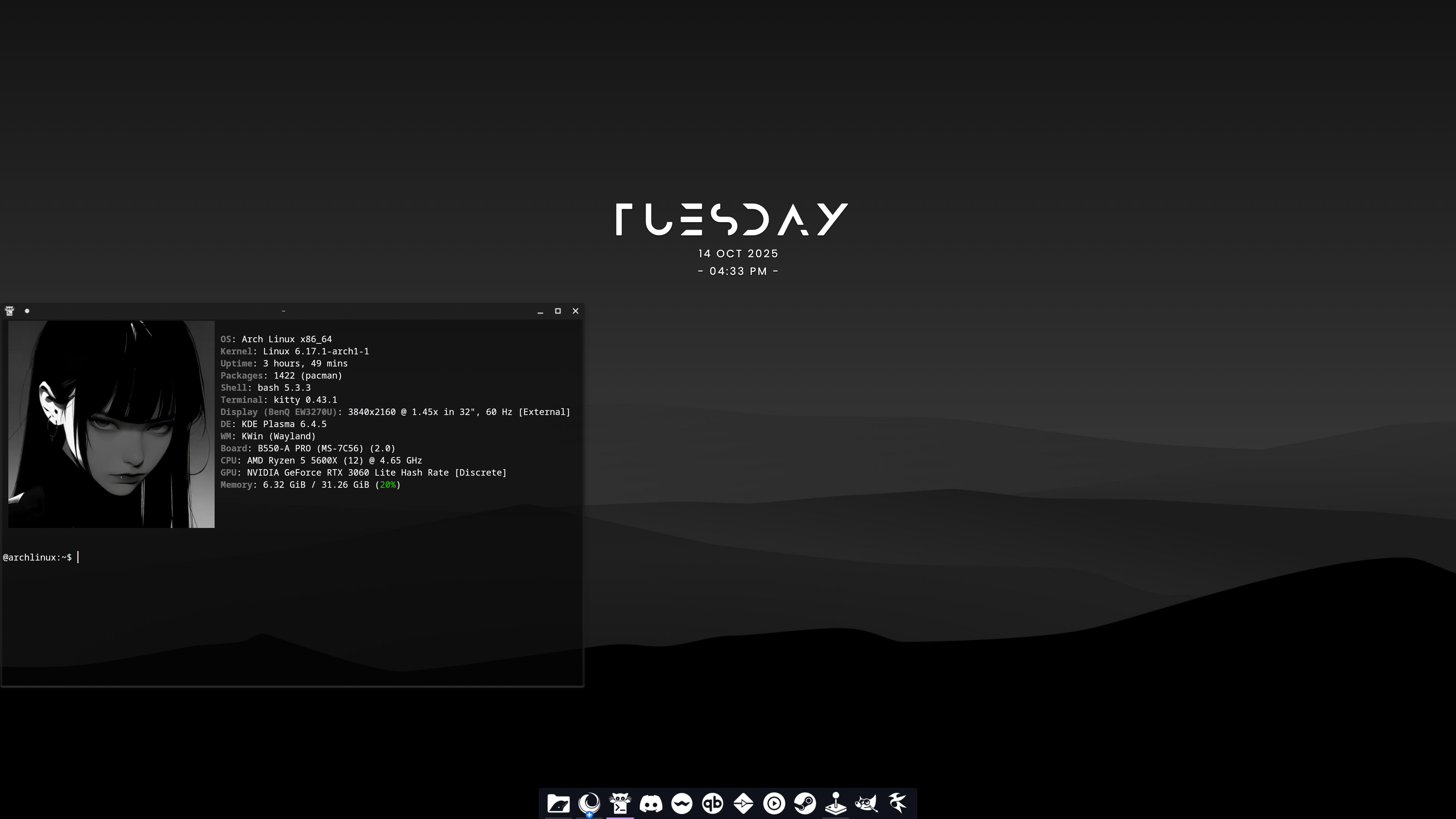The image size is (1456, 819).
Task: Close the kitty terminal window
Action: pos(576,311)
